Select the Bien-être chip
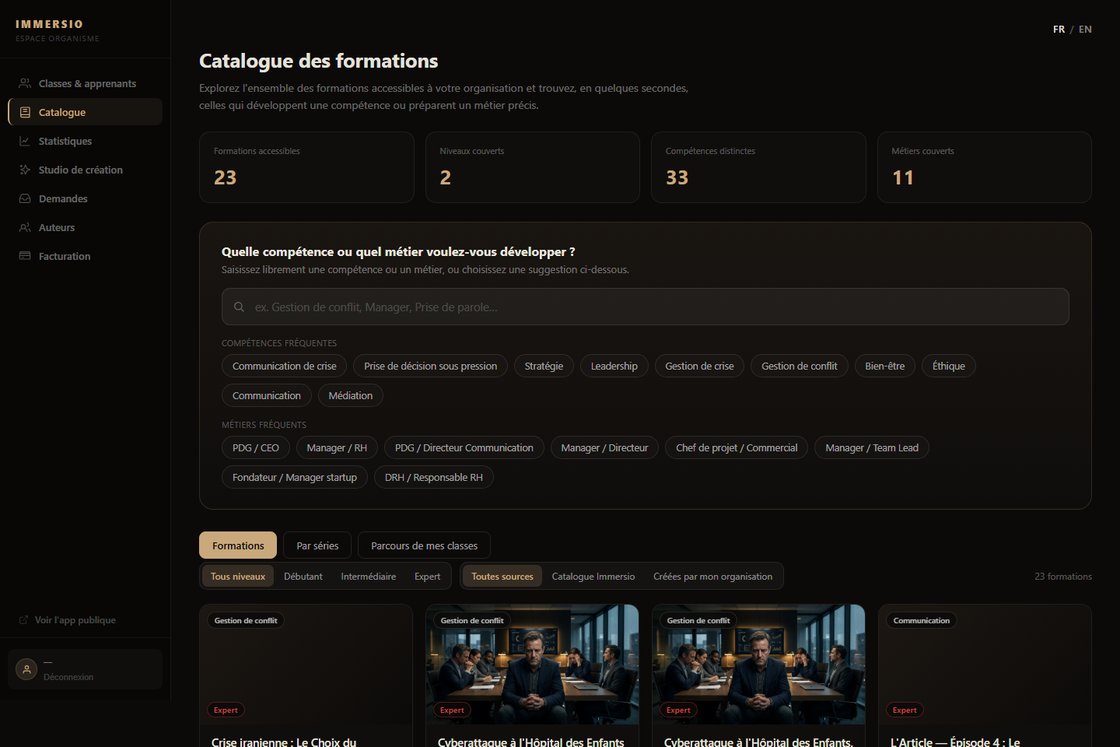This screenshot has width=1120, height=747. pyautogui.click(x=885, y=366)
